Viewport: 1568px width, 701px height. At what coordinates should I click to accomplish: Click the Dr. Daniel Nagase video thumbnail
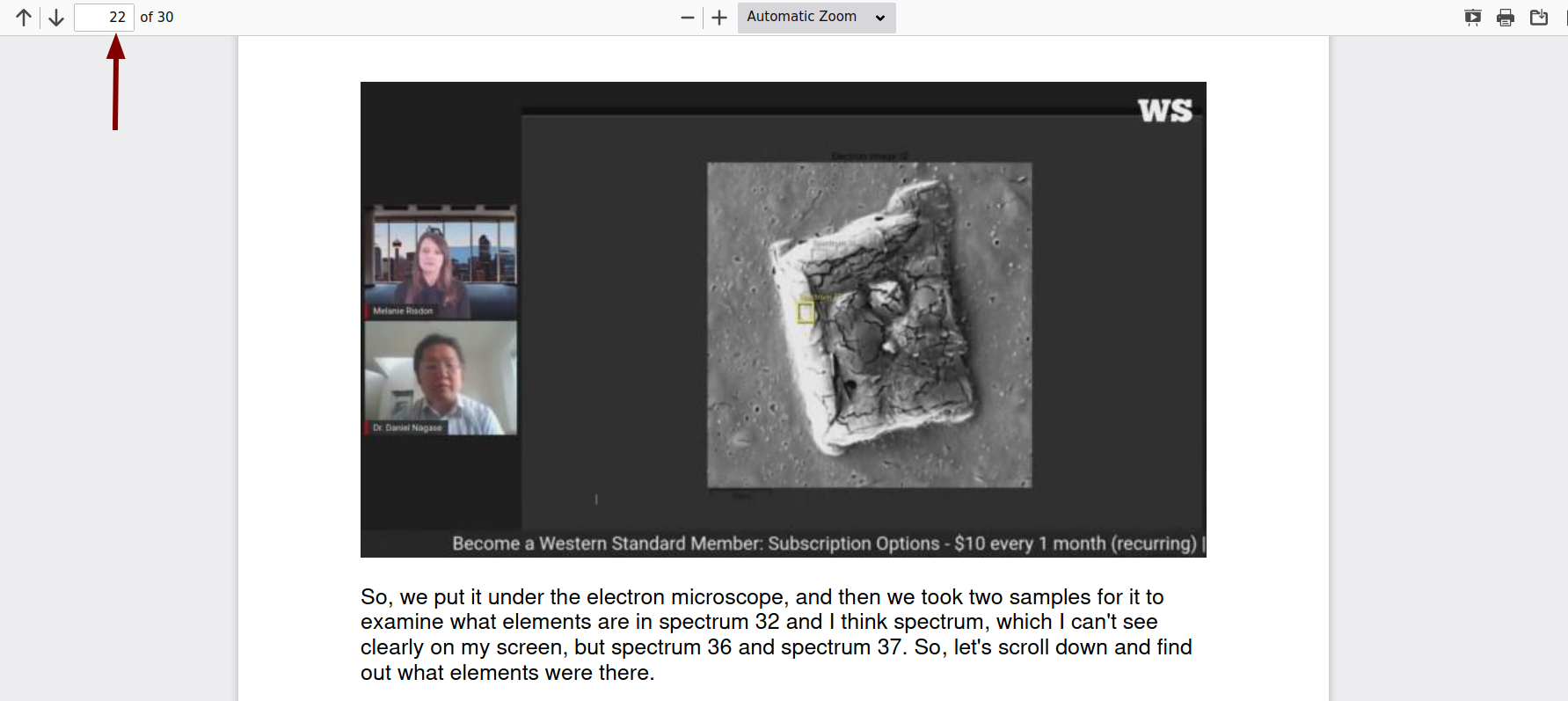point(441,378)
